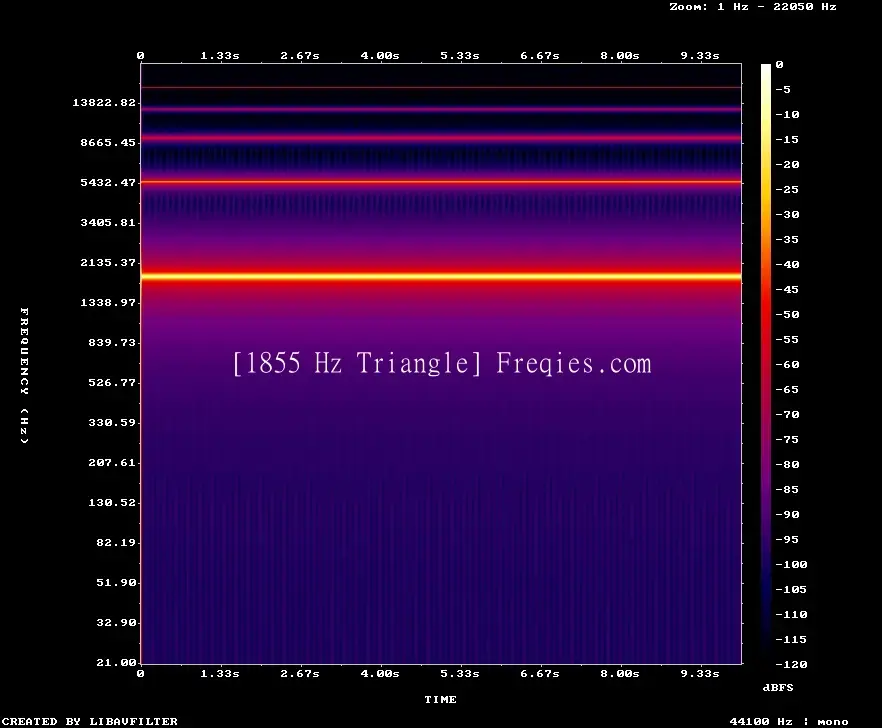Click the "dBFS" unit label
This screenshot has height=728, width=882.
778,687
